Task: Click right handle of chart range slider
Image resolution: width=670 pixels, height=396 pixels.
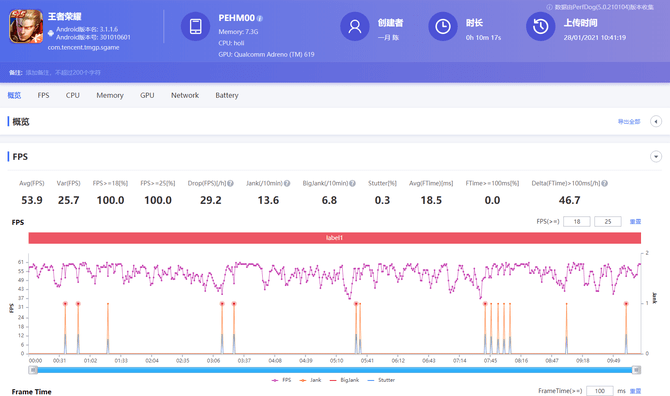Action: pyautogui.click(x=636, y=370)
